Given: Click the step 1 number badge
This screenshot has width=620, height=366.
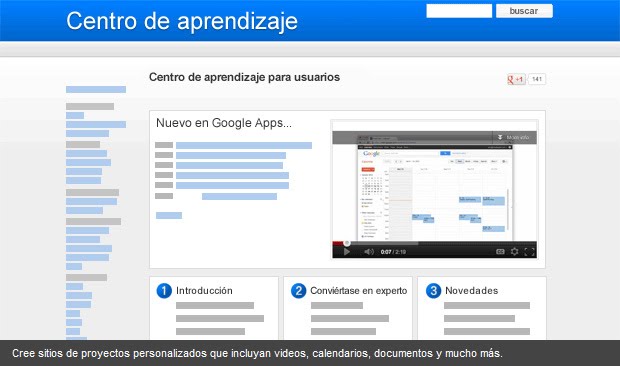Looking at the screenshot, I should 164,291.
